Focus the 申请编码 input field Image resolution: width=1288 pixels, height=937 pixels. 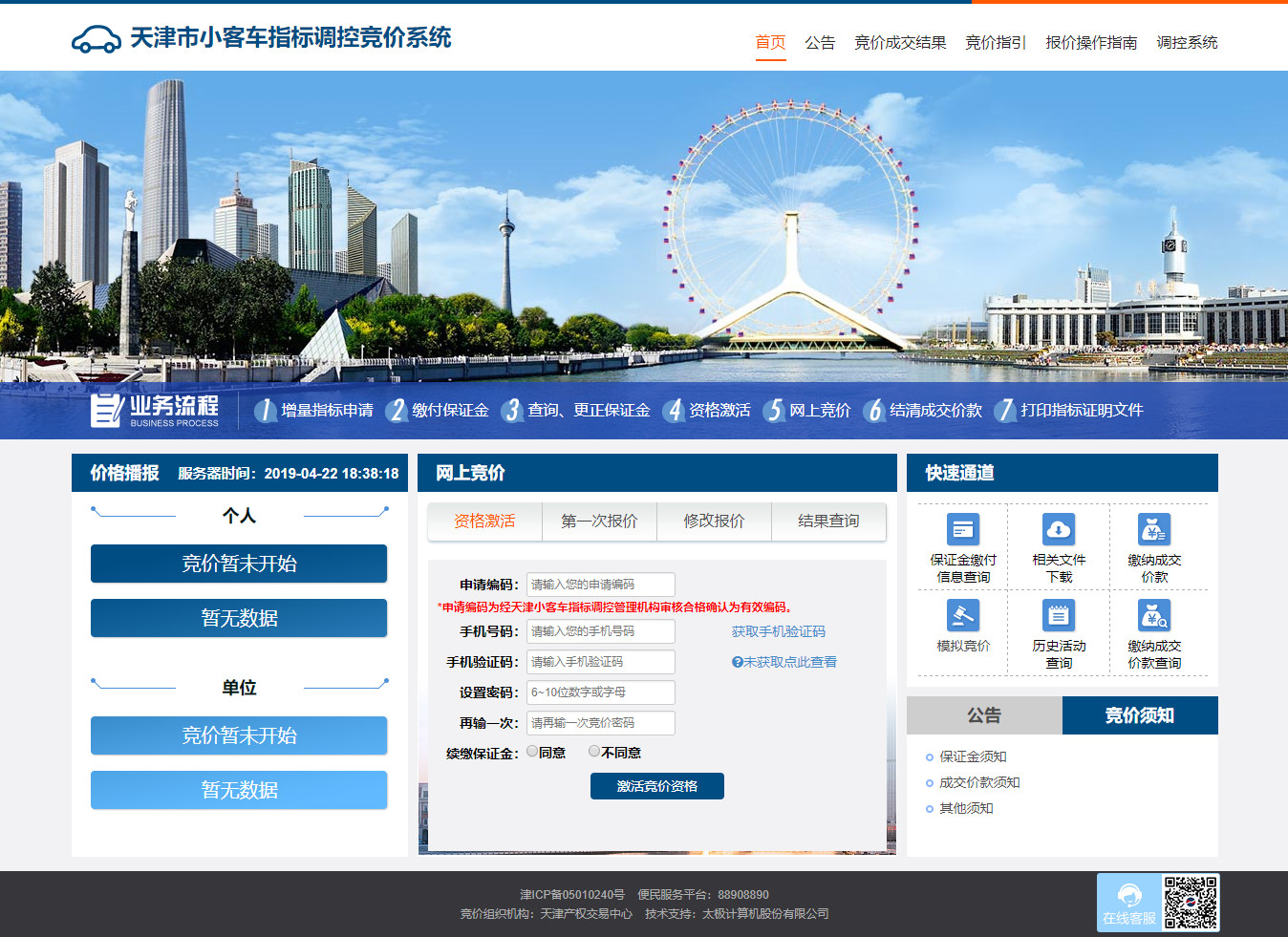coord(601,585)
